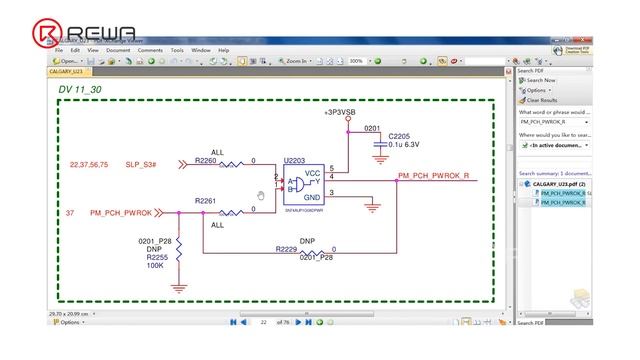Click the +3P3VSB power label

[340, 112]
